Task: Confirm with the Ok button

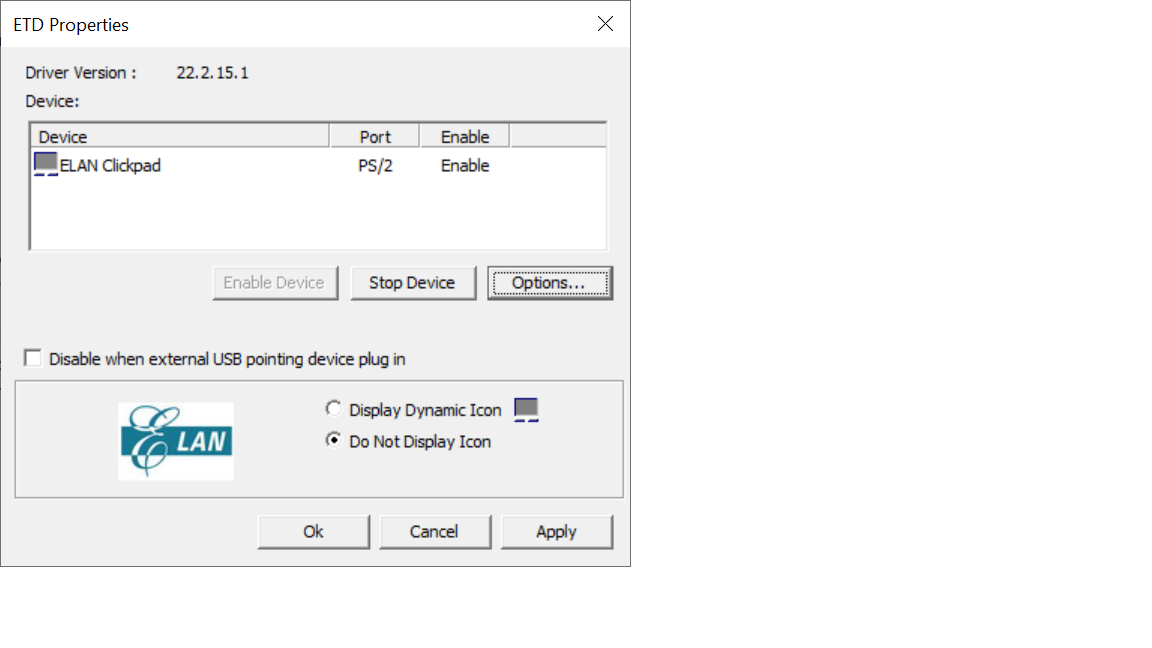Action: (314, 531)
